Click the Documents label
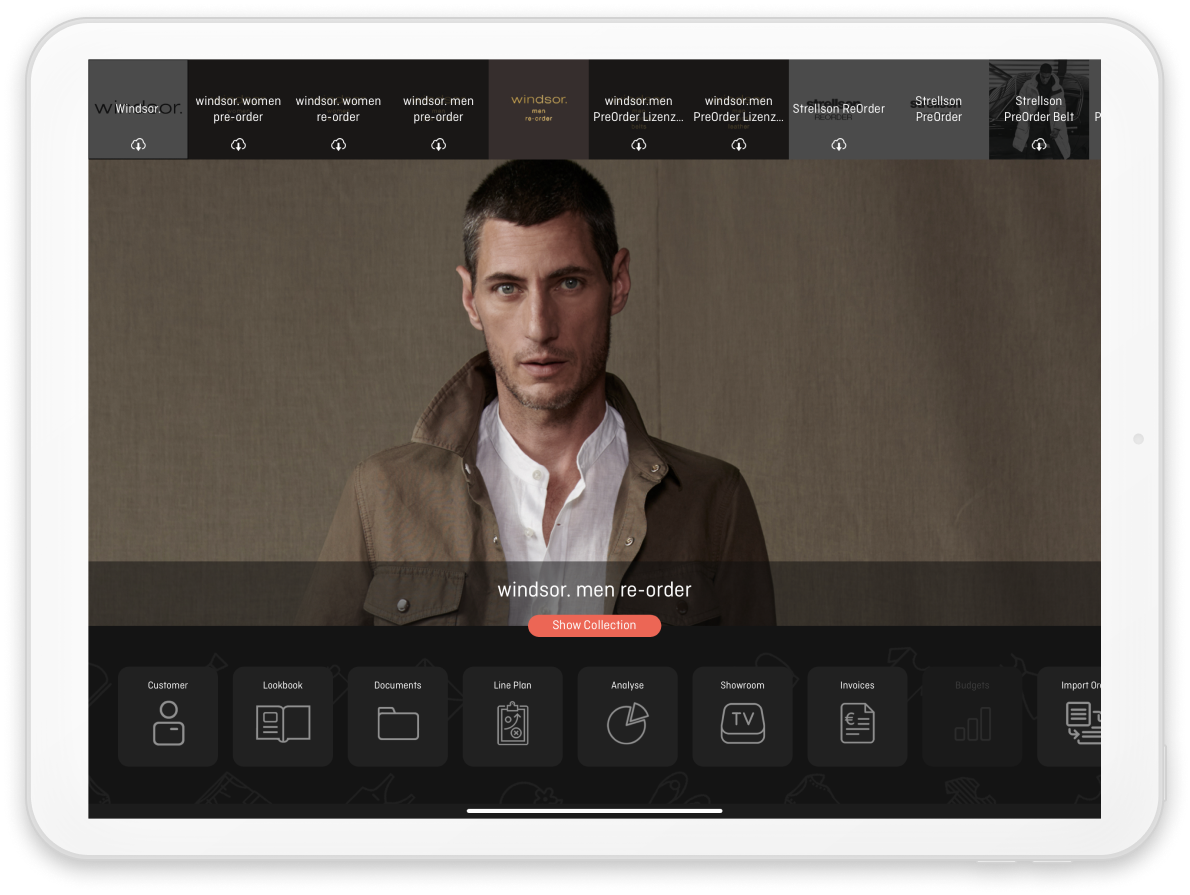The width and height of the screenshot is (1190, 895). point(398,685)
